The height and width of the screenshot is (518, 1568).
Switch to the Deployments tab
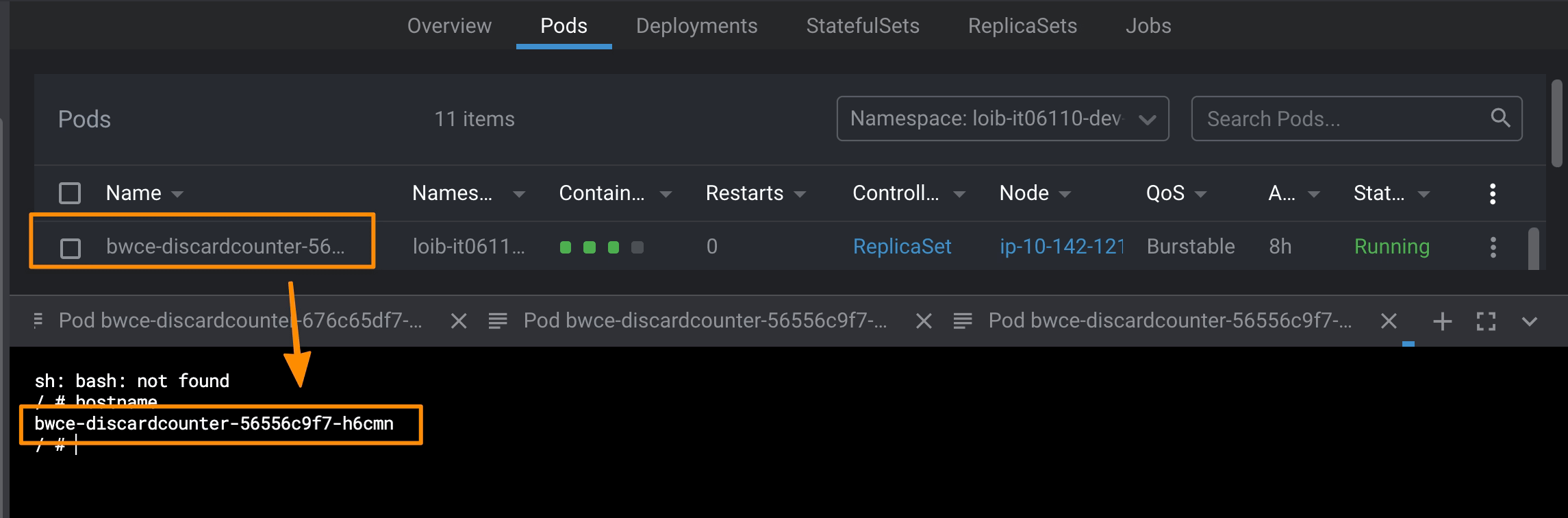696,25
